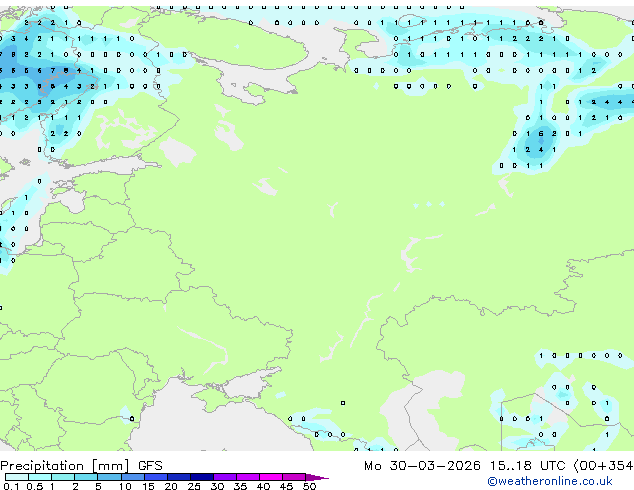The height and width of the screenshot is (490, 634).
Task: Choose the 40–45 mm bright magenta legend swatch
Action: (x=271, y=477)
